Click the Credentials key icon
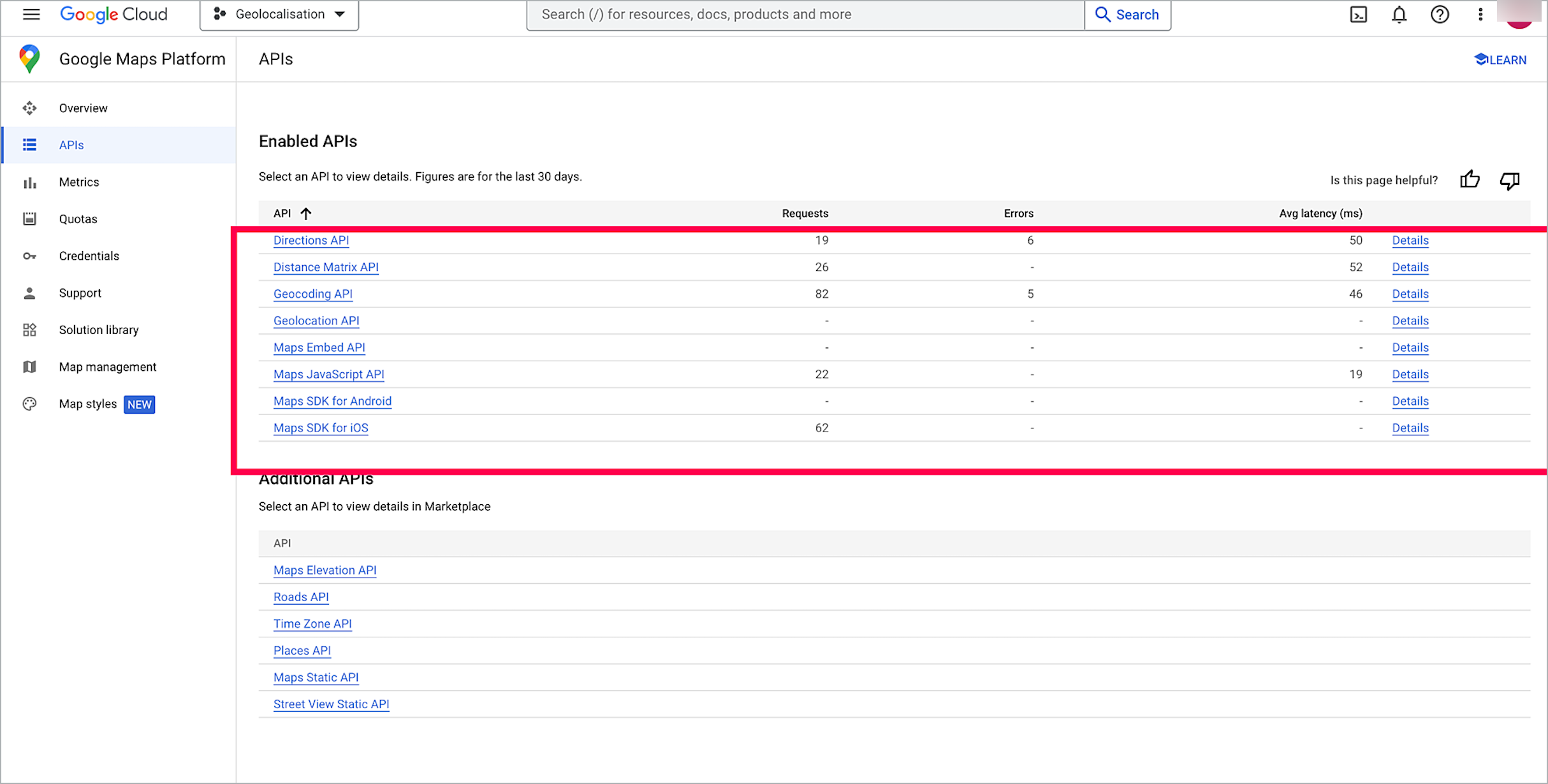Screen dimensions: 1548x784 click(x=29, y=256)
